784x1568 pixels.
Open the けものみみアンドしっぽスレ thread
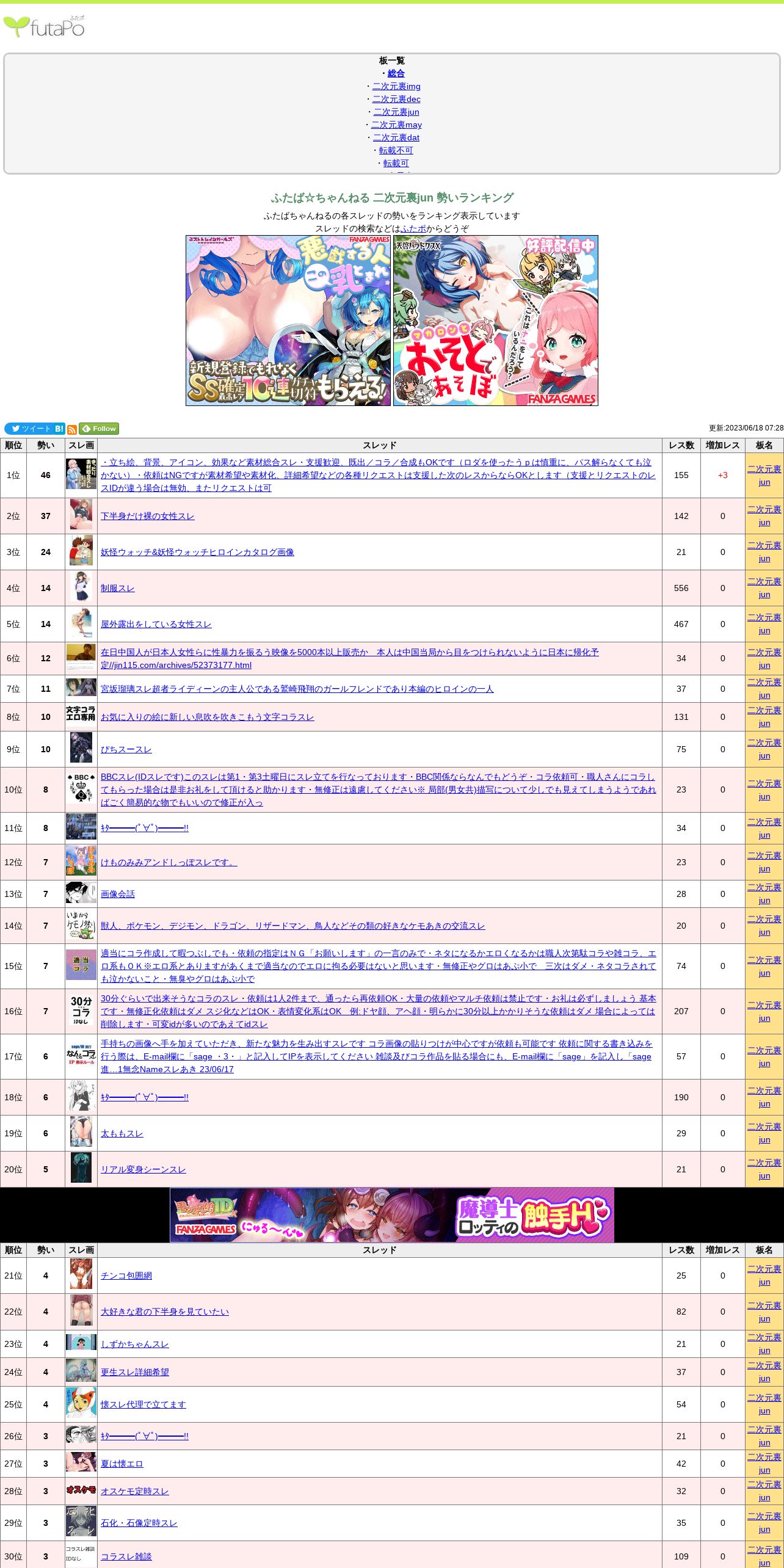click(x=169, y=862)
